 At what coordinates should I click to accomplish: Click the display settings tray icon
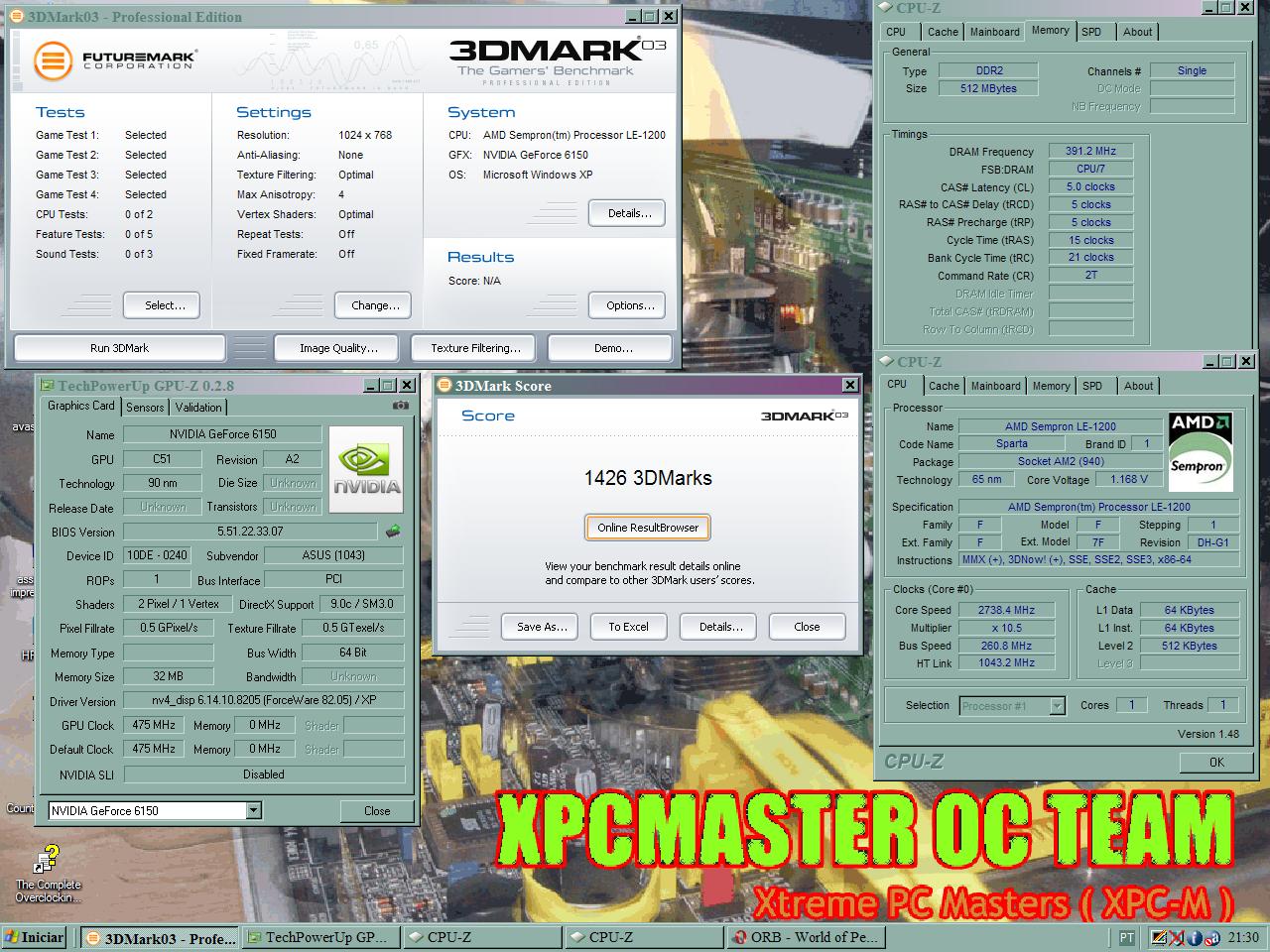tap(1158, 937)
